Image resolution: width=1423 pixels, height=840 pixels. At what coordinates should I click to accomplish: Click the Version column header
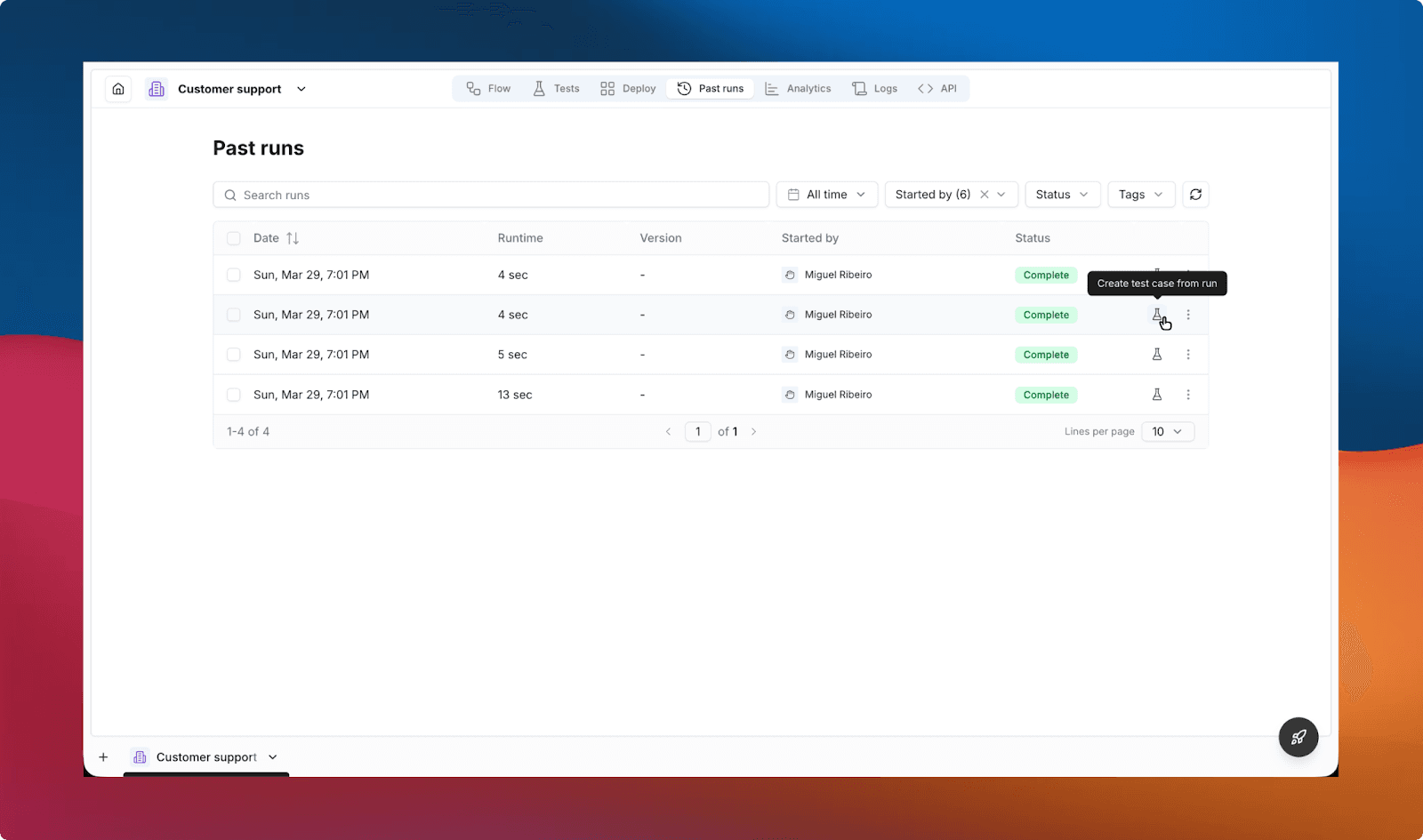click(x=661, y=238)
